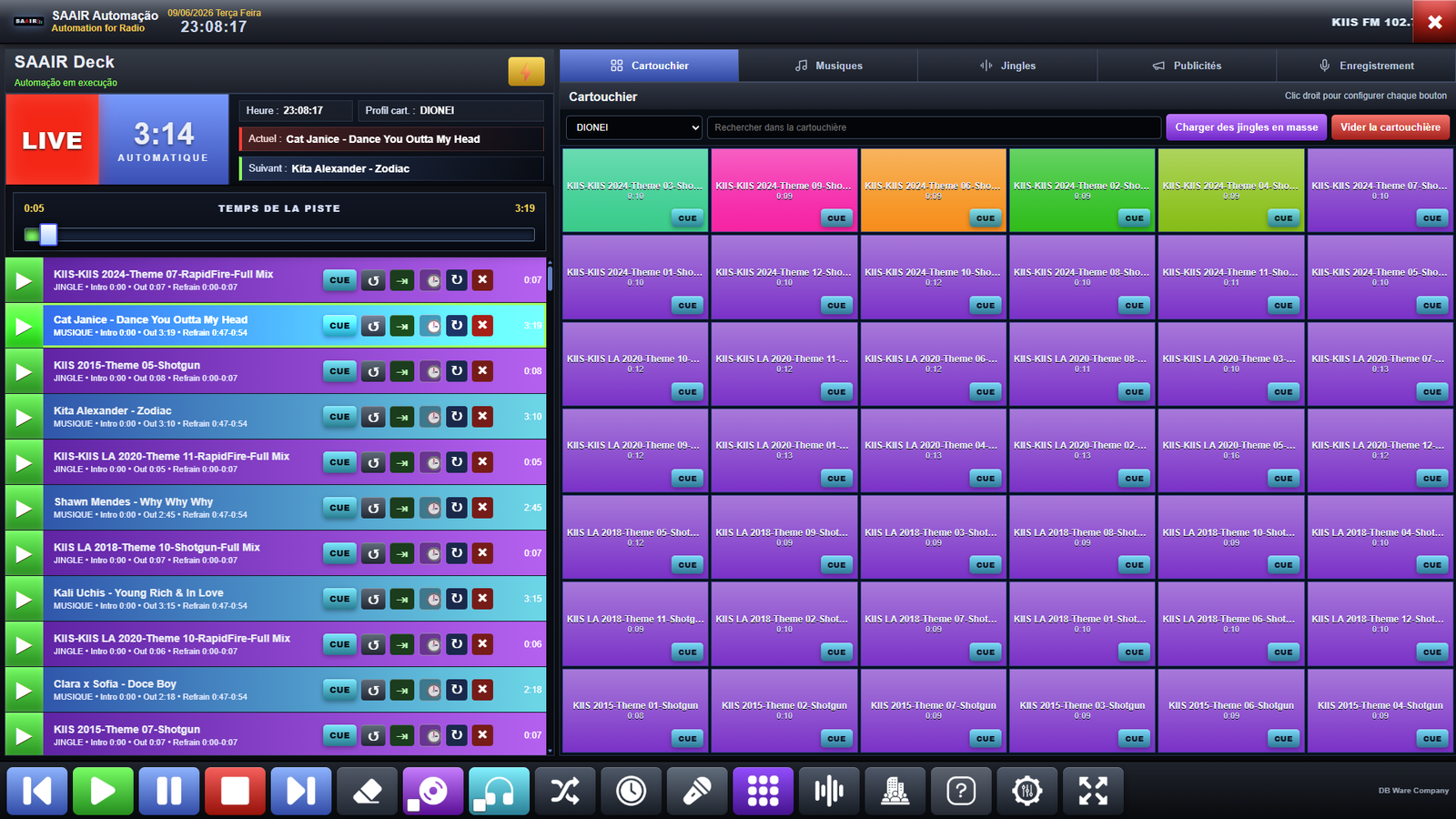The height and width of the screenshot is (819, 1456).
Task: Toggle the purple disc icon in bottom toolbar
Action: pos(433,791)
